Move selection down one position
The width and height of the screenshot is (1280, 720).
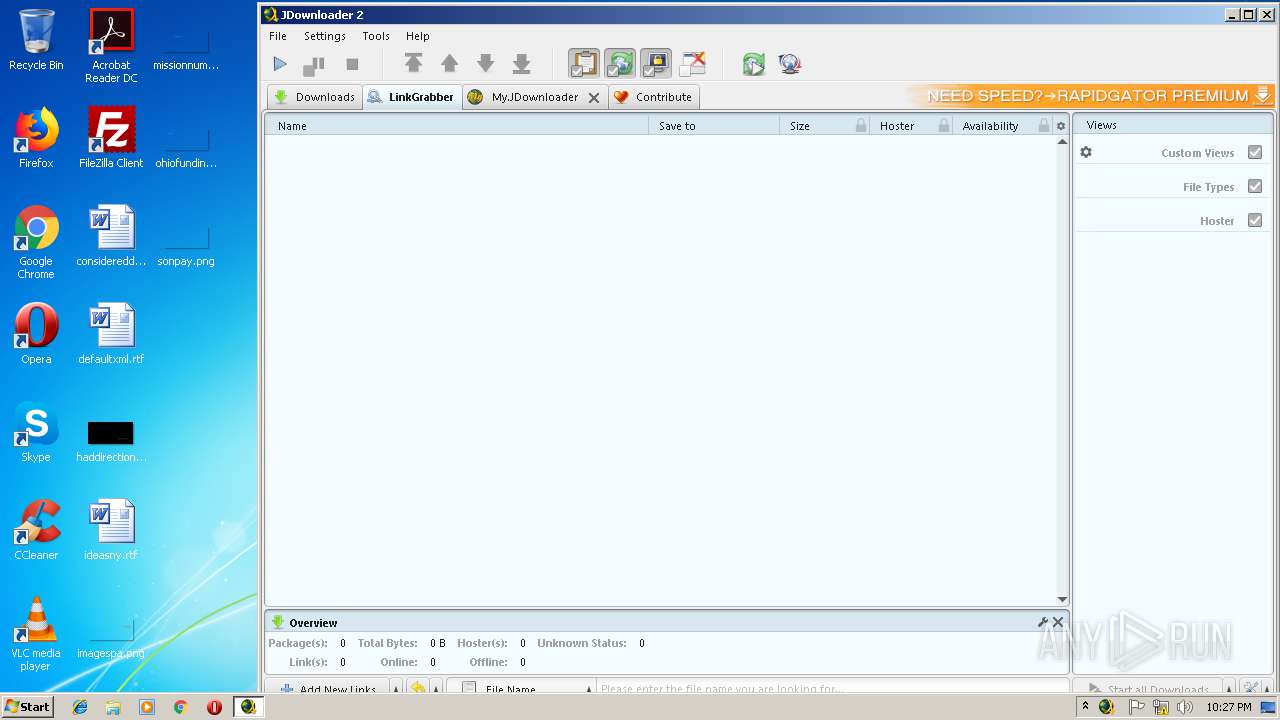pyautogui.click(x=485, y=64)
